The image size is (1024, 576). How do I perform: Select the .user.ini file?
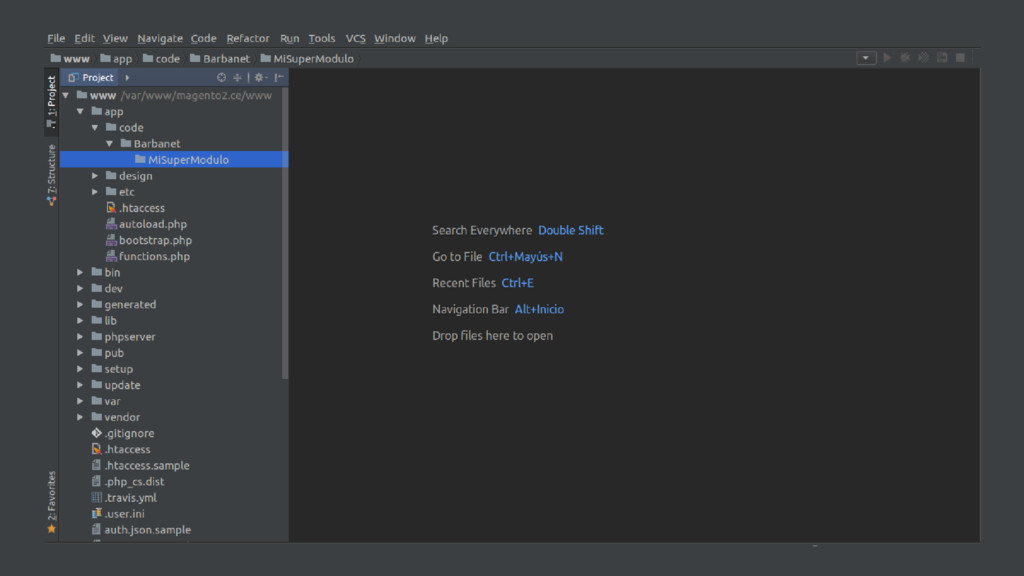[x=118, y=514]
